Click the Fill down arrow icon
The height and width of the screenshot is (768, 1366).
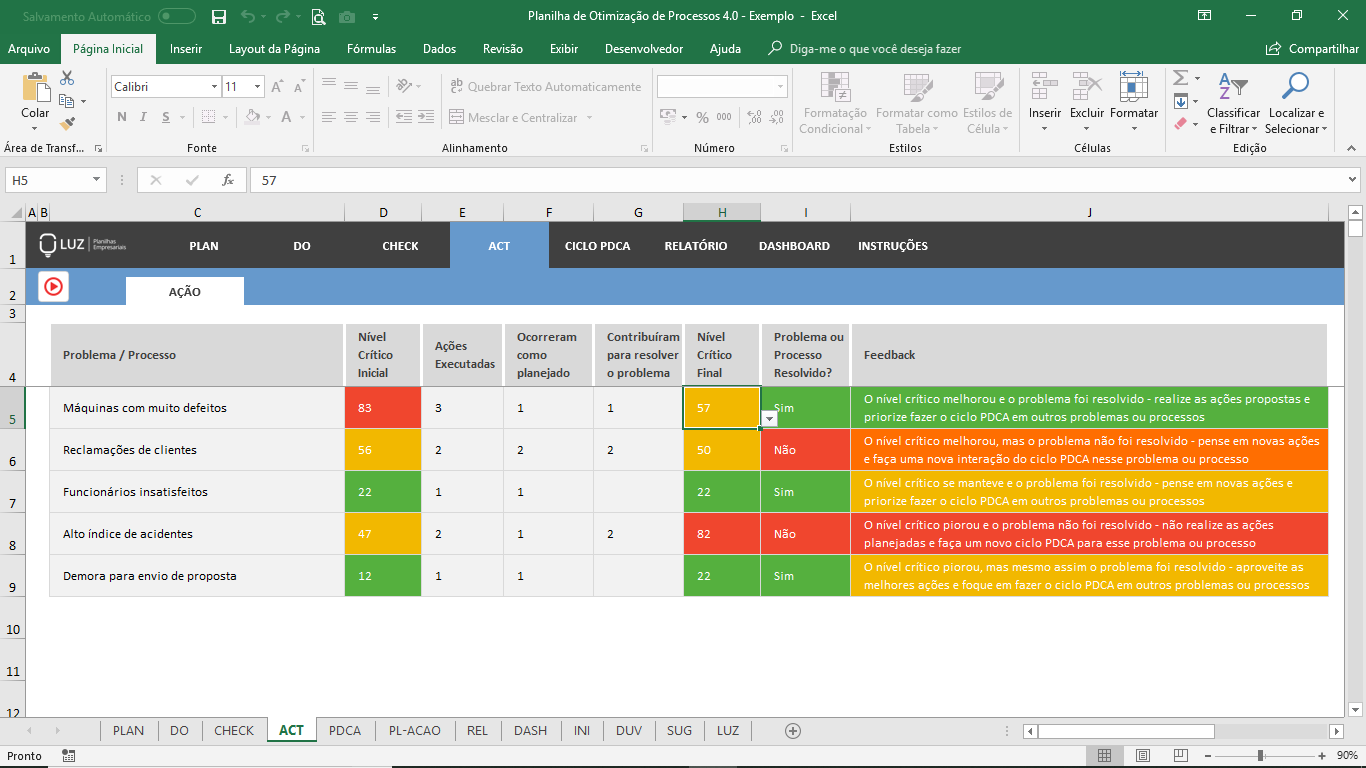pyautogui.click(x=1180, y=101)
